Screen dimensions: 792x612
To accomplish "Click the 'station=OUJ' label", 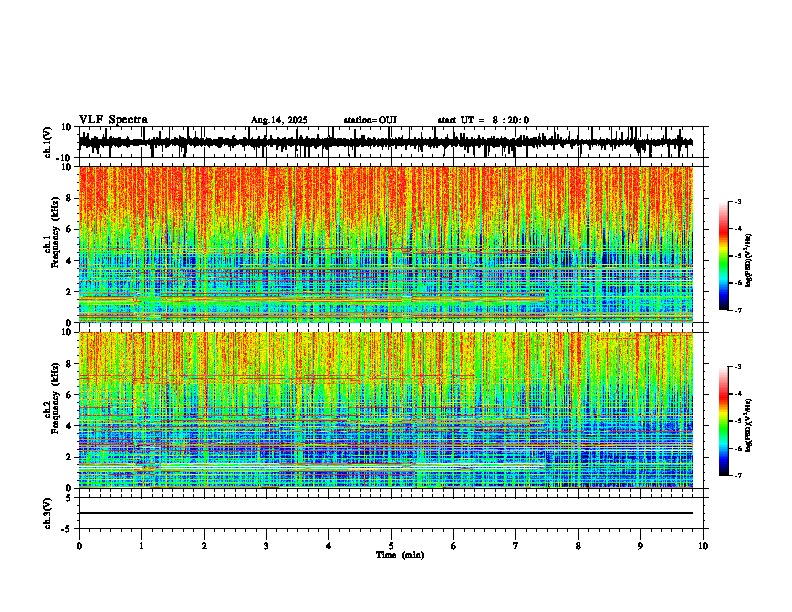I will (370, 120).
